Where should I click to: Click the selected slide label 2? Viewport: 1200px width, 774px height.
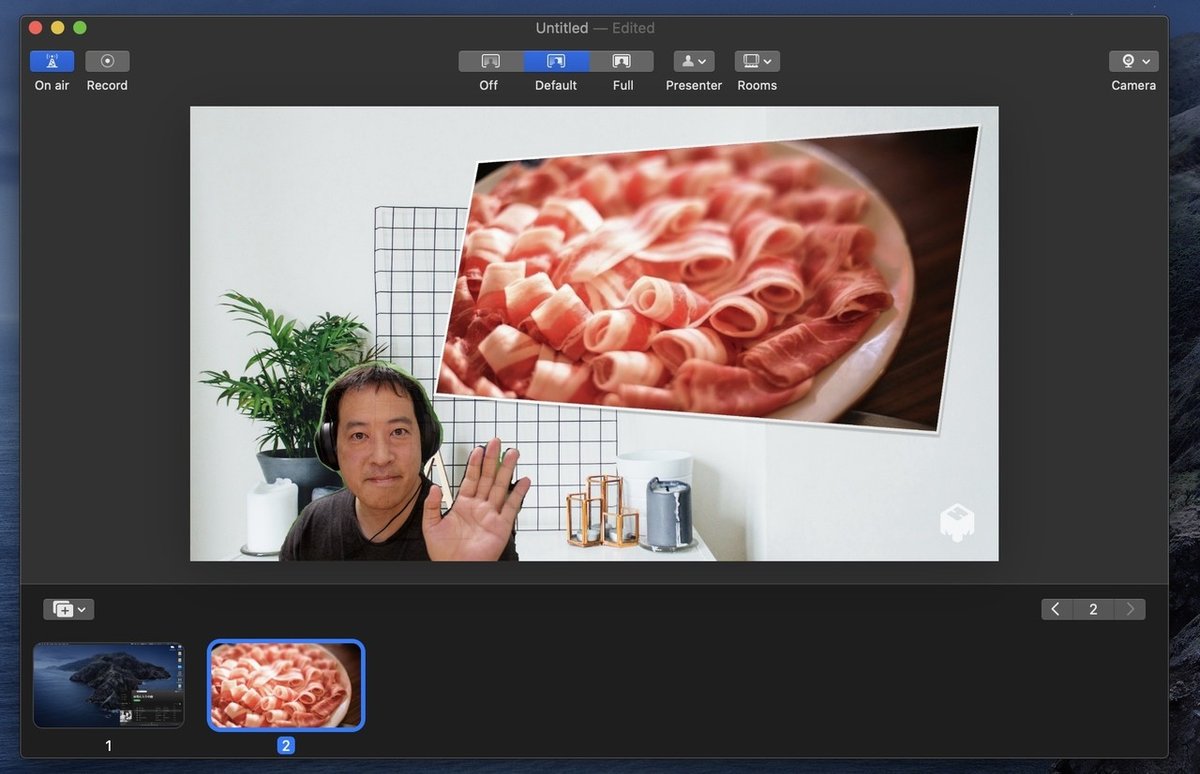point(286,746)
